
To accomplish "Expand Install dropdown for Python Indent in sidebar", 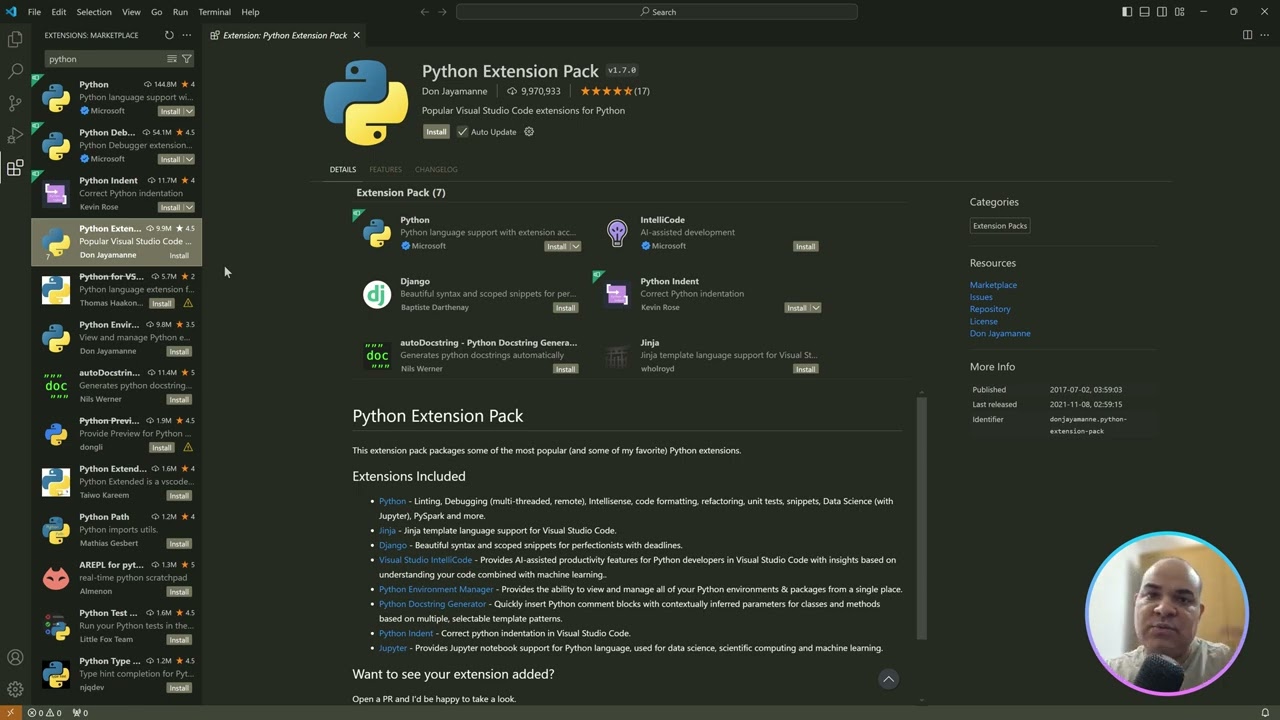I will tap(189, 207).
